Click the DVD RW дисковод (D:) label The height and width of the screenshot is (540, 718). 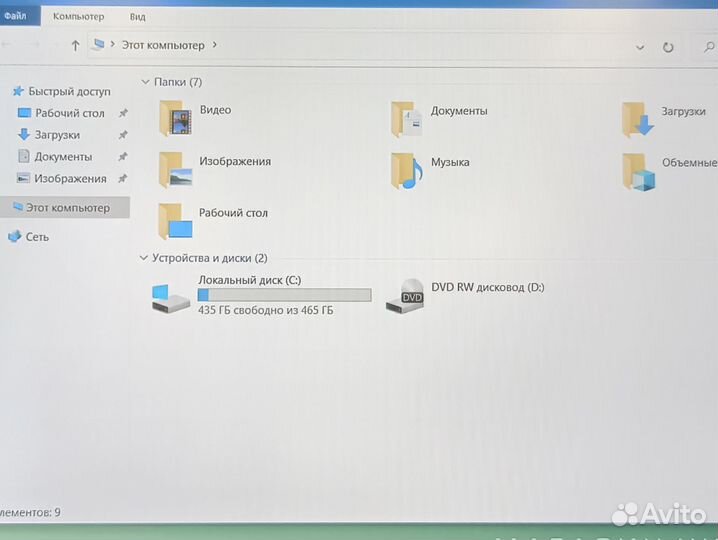488,287
